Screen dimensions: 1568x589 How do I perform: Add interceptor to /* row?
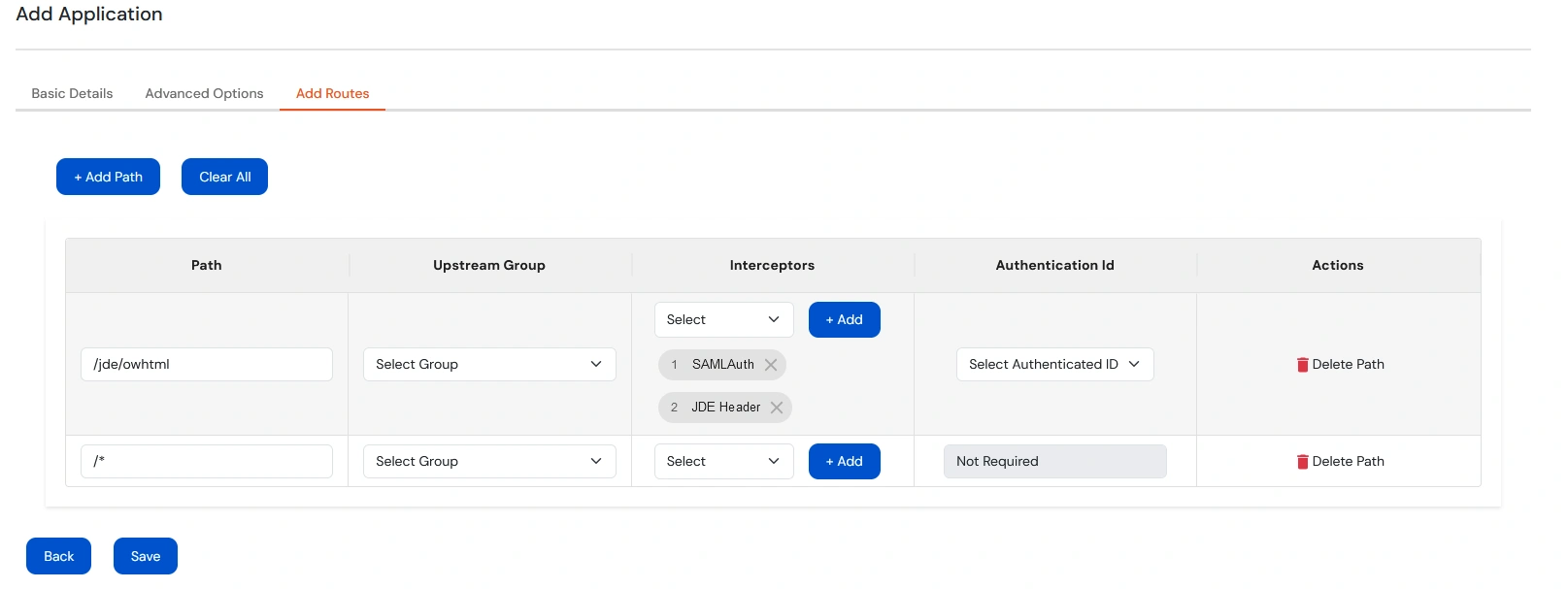[x=844, y=462]
